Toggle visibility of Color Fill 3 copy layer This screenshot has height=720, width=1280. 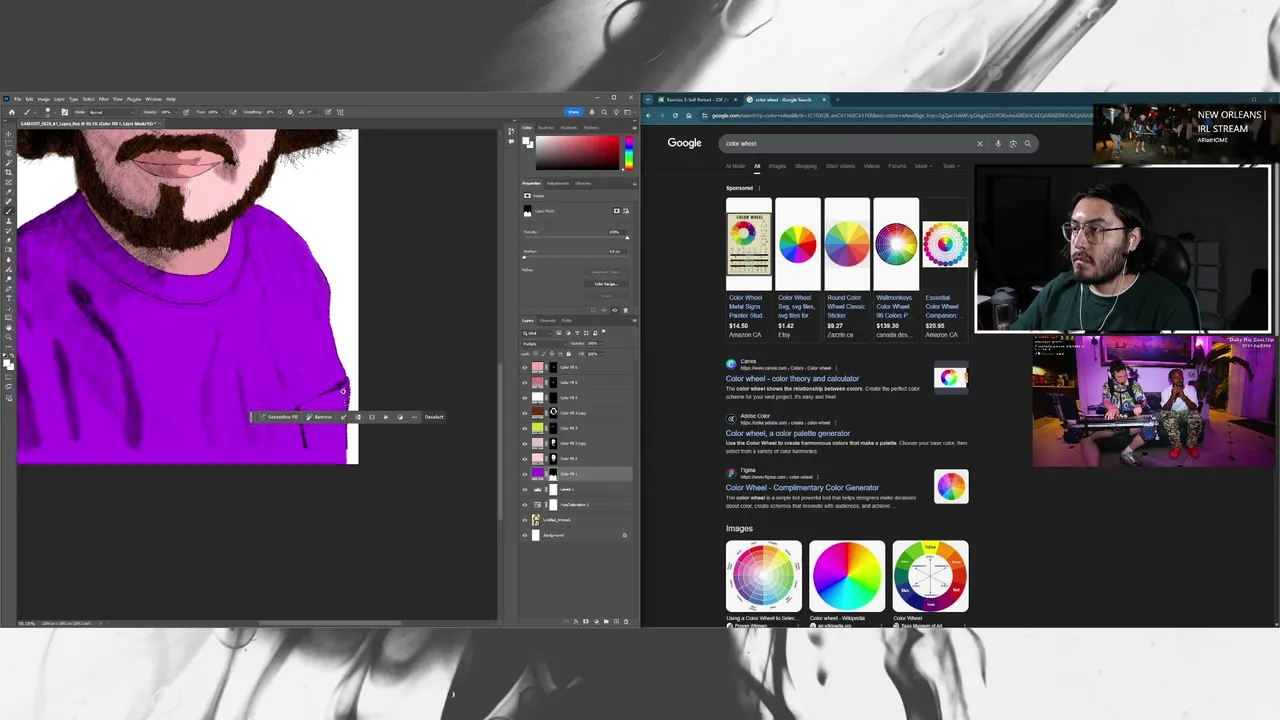tap(525, 412)
